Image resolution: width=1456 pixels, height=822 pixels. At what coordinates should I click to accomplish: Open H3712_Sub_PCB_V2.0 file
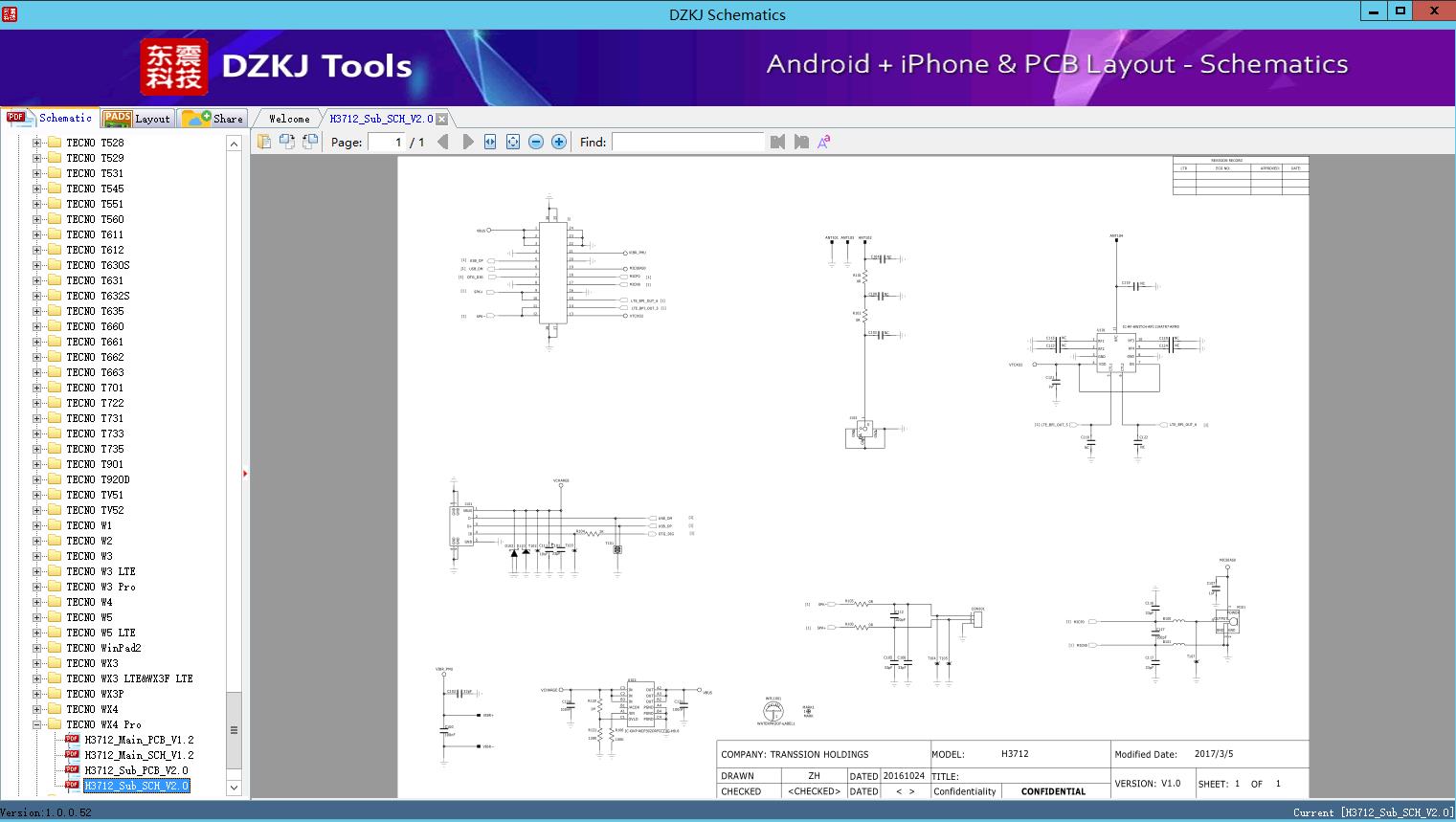[136, 770]
